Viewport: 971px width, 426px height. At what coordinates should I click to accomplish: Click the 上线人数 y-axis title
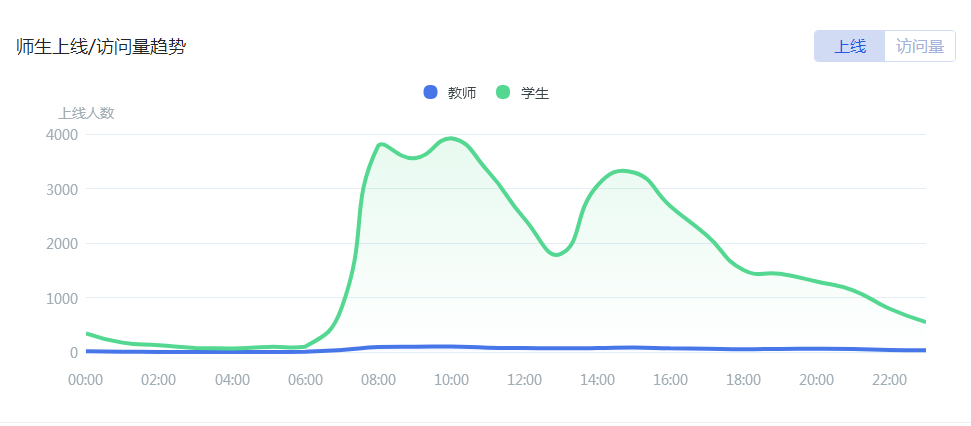(86, 113)
